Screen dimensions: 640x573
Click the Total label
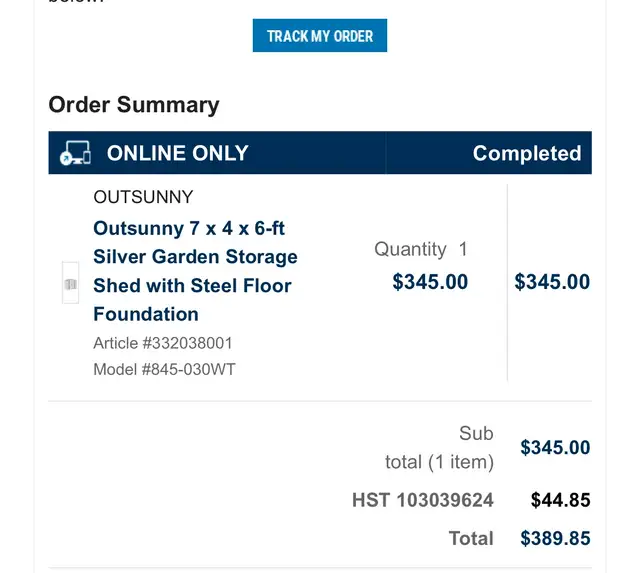click(x=471, y=538)
